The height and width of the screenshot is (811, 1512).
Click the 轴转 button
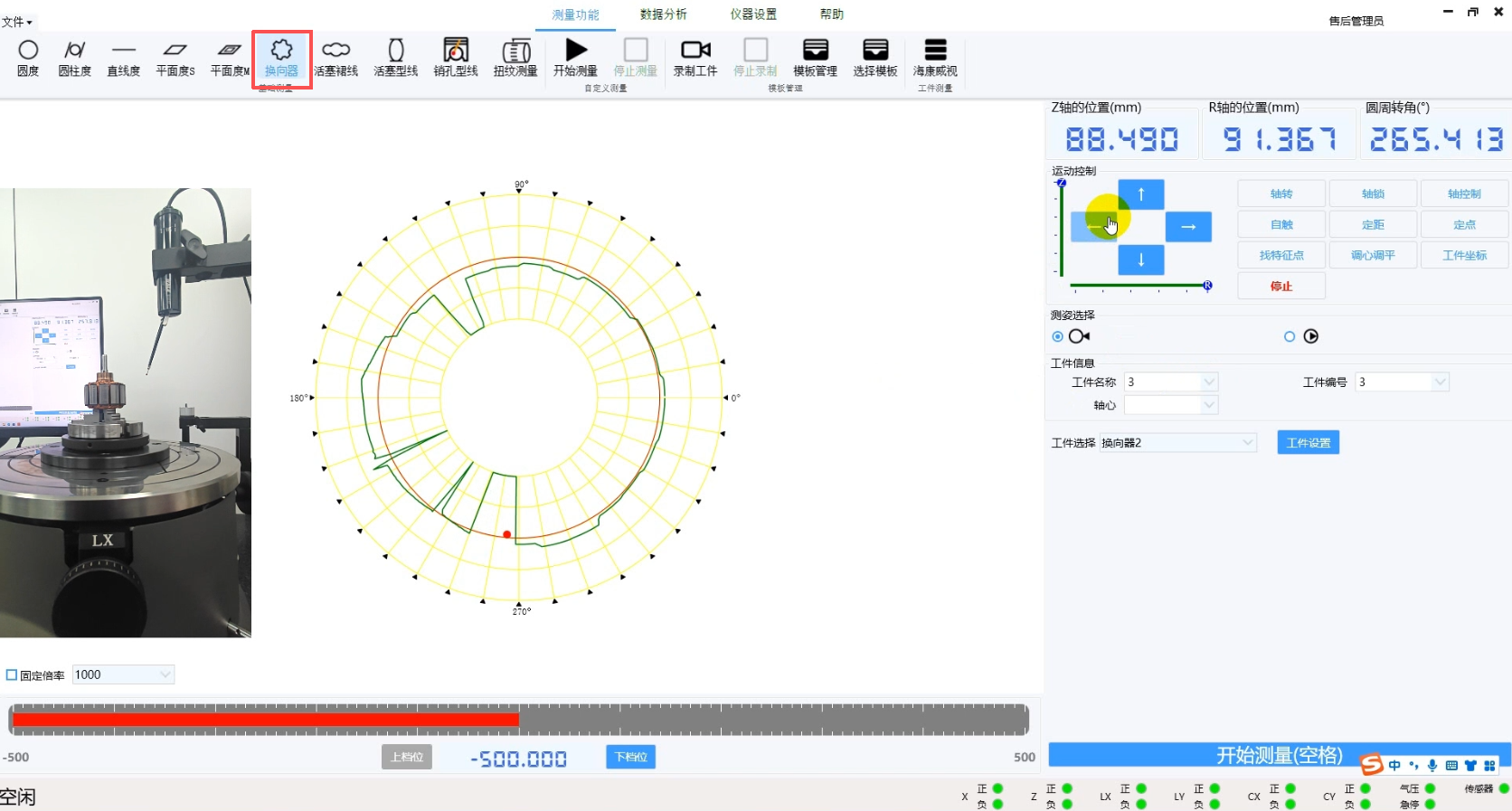click(1281, 193)
